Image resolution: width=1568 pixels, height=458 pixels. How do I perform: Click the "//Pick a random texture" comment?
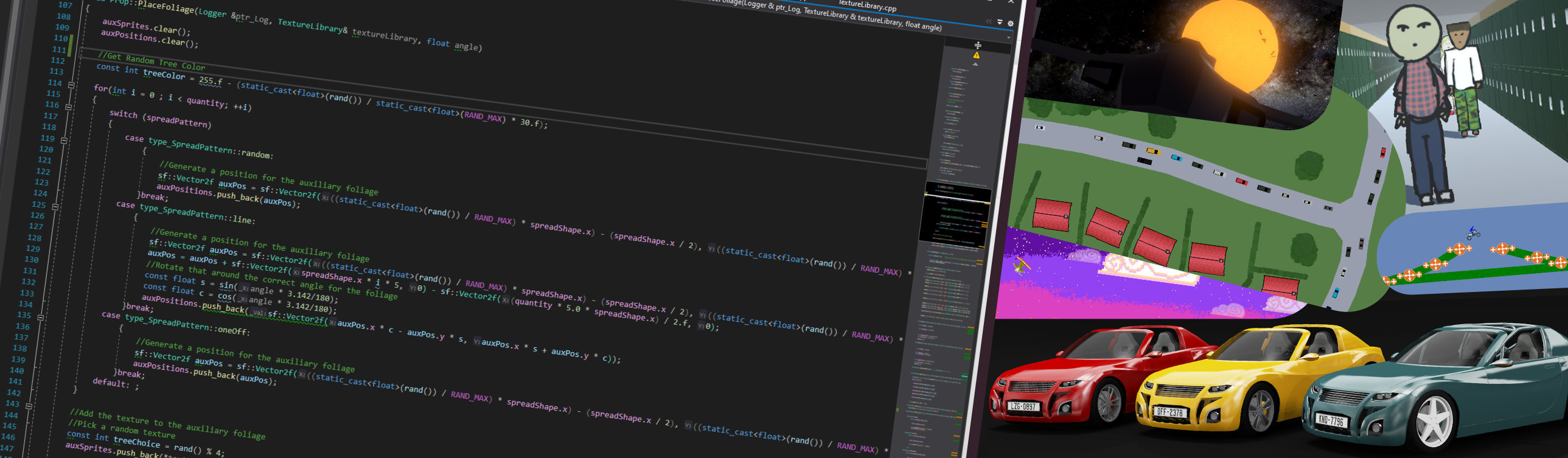coord(122,429)
